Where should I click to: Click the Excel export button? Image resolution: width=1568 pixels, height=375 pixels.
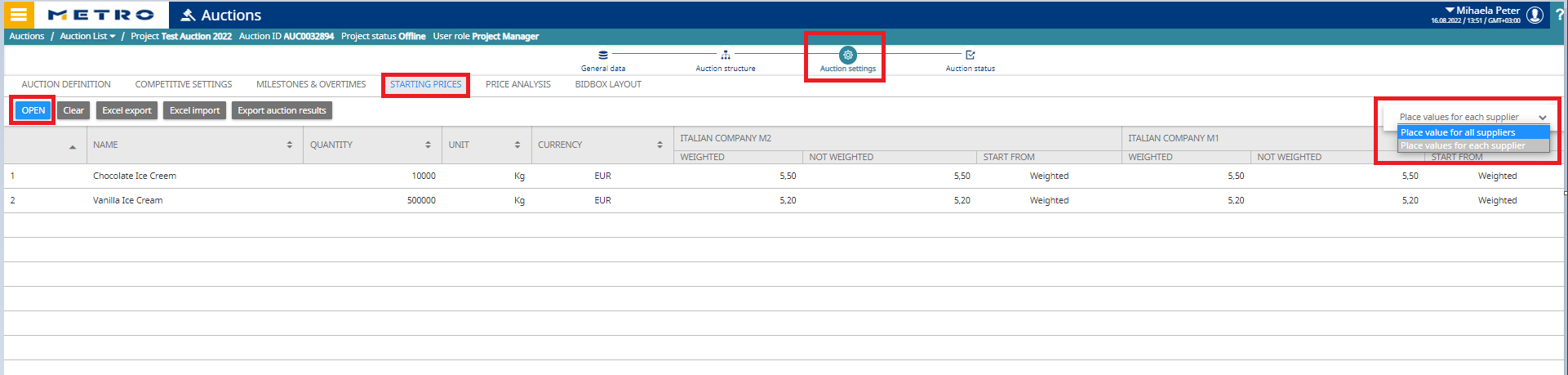pos(127,110)
